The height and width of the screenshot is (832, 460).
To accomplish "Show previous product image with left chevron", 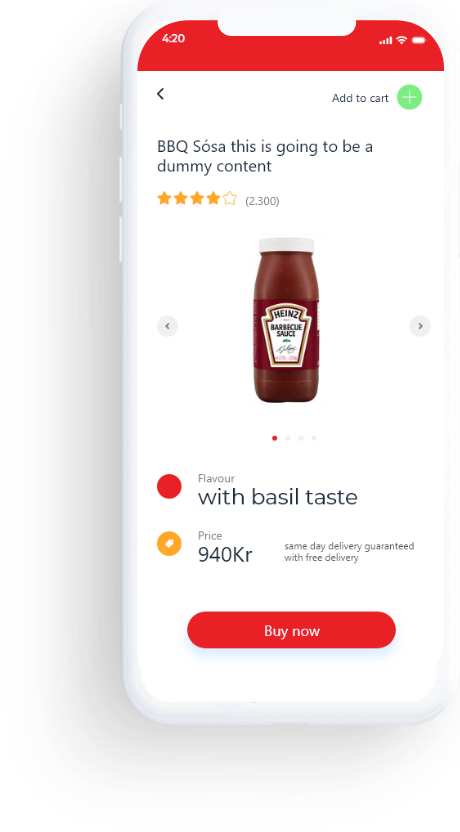I will click(x=167, y=326).
